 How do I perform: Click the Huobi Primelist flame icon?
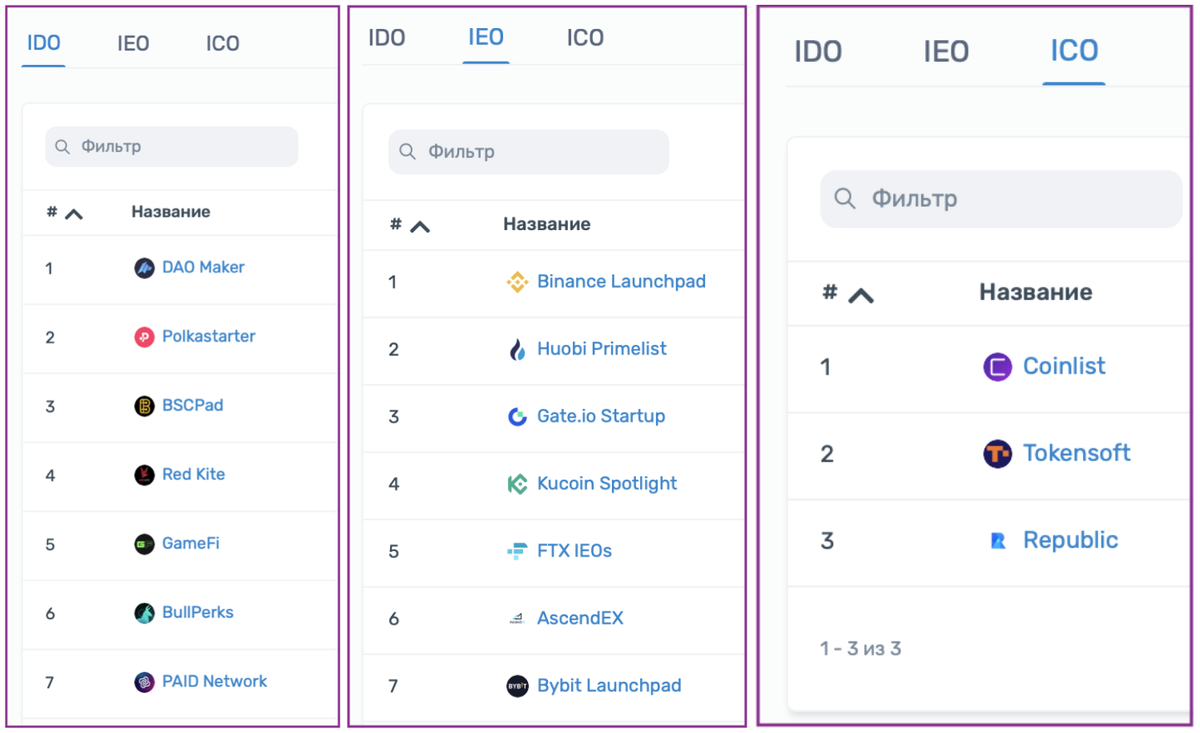point(517,348)
